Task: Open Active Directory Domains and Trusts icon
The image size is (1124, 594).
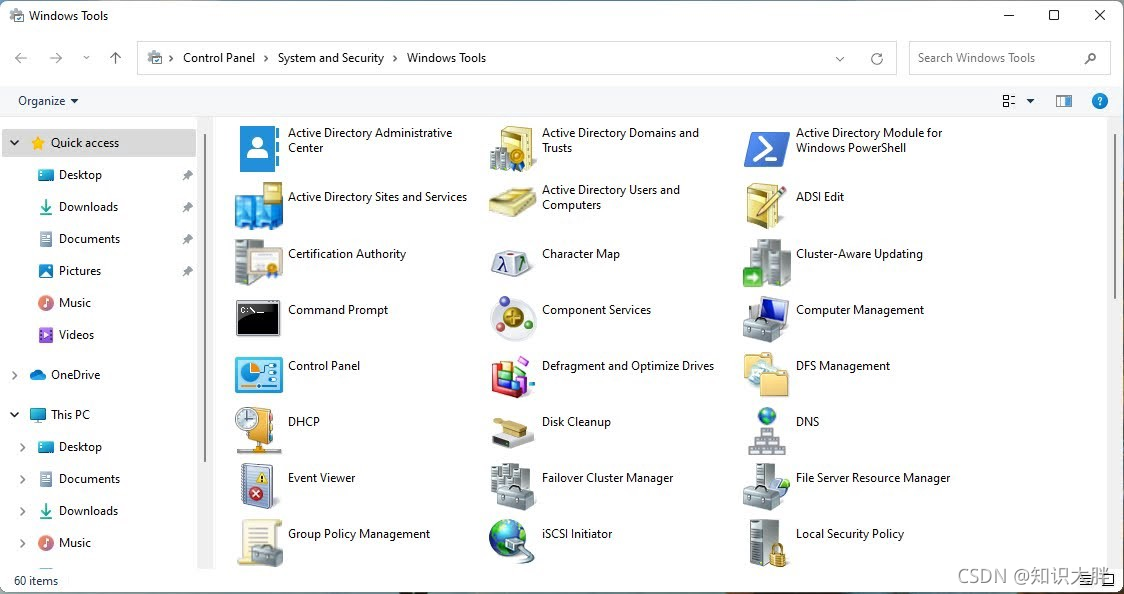Action: coord(512,148)
